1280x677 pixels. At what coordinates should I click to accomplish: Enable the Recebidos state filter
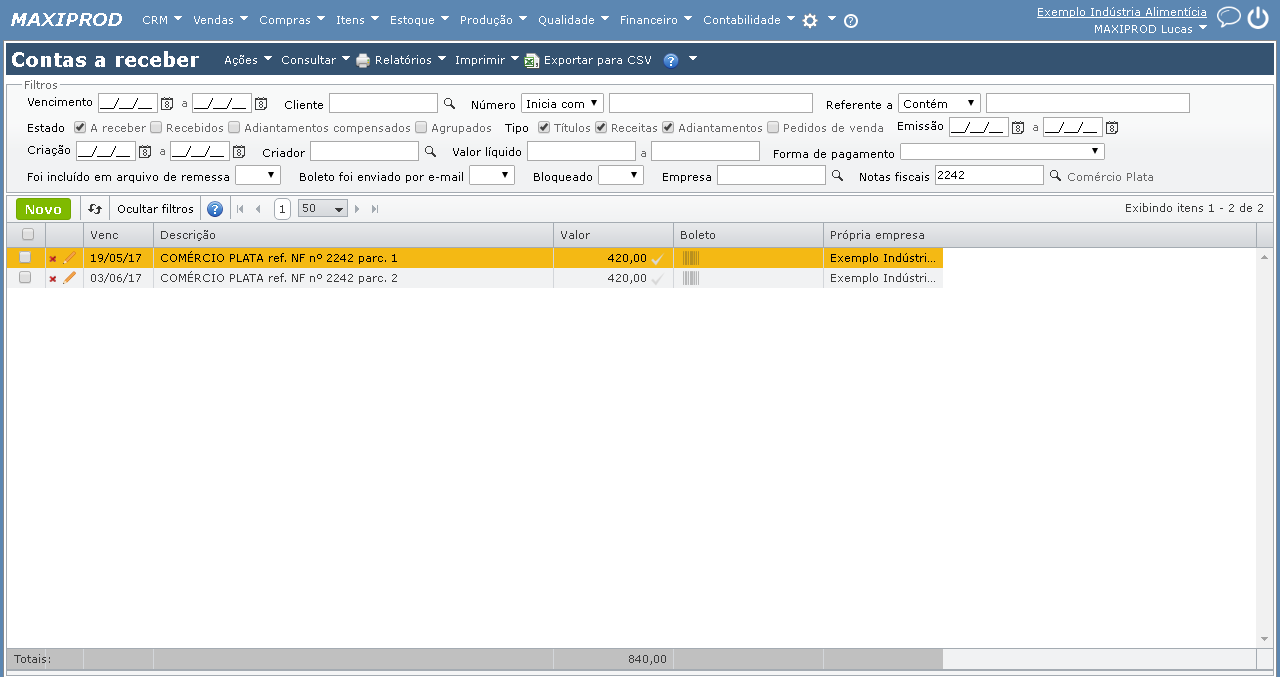click(156, 127)
